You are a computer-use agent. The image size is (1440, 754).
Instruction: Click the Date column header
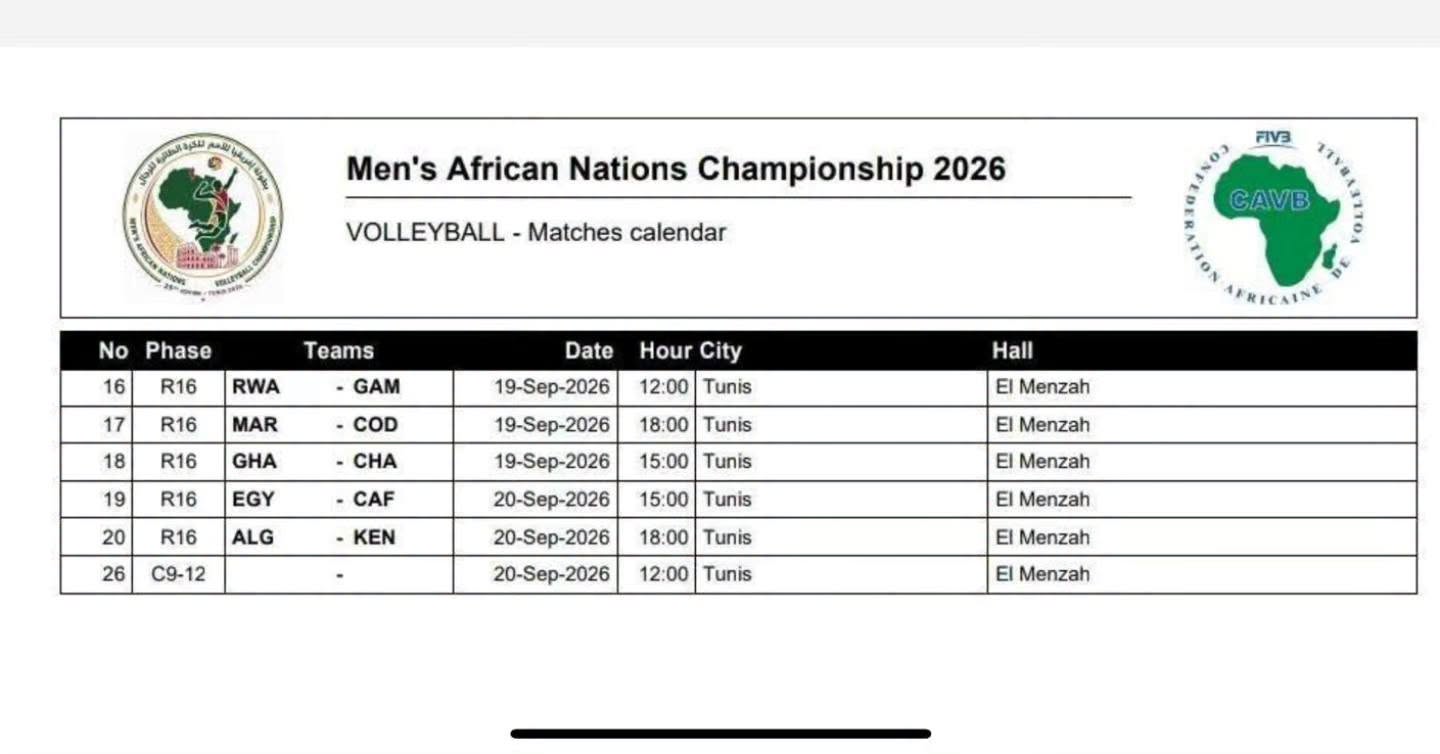click(x=589, y=351)
